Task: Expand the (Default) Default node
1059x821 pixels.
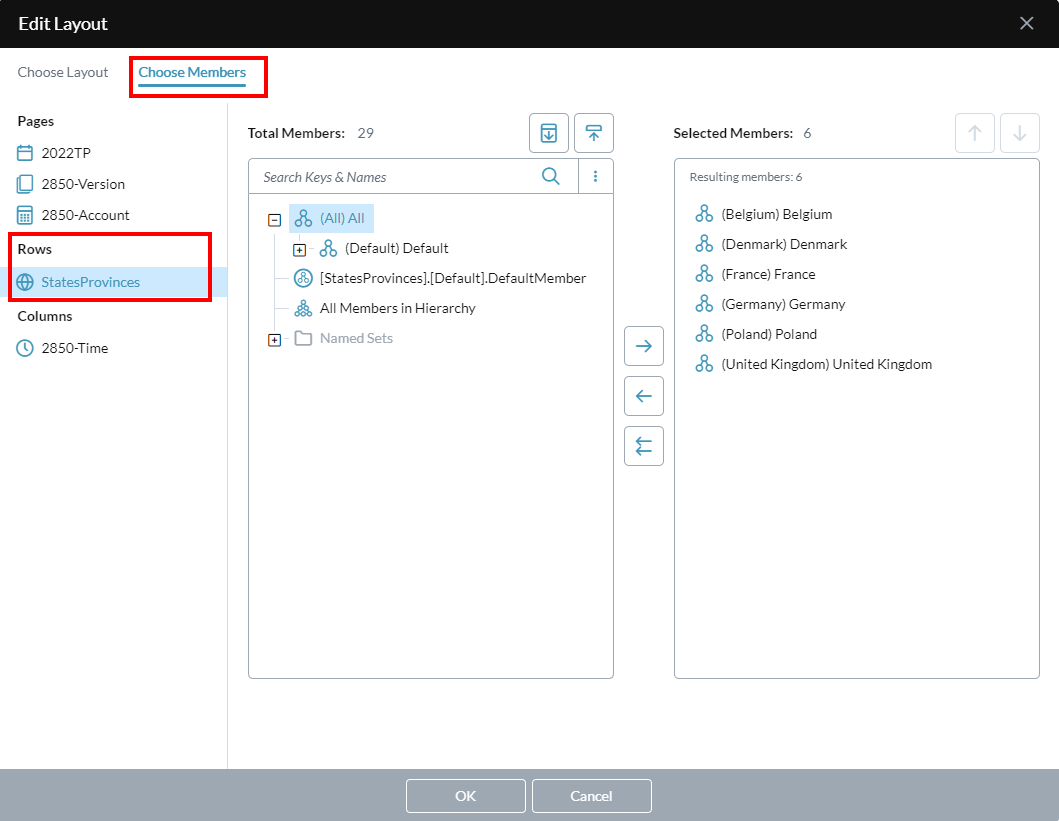Action: 299,250
